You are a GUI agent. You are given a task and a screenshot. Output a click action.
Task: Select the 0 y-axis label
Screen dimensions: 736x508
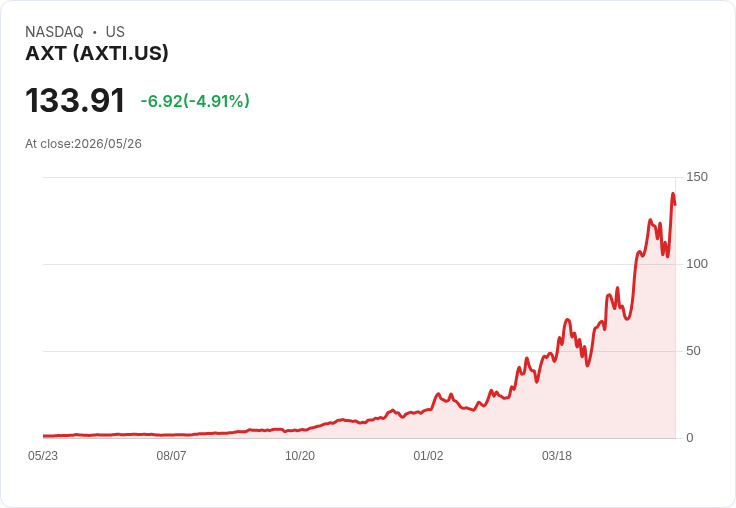(690, 438)
